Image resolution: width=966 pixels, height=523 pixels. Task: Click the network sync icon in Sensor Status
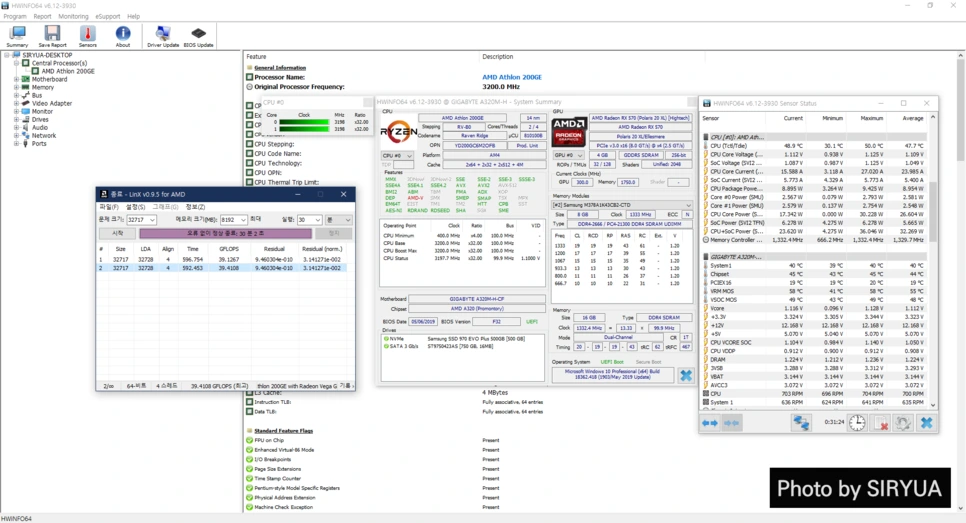click(801, 423)
